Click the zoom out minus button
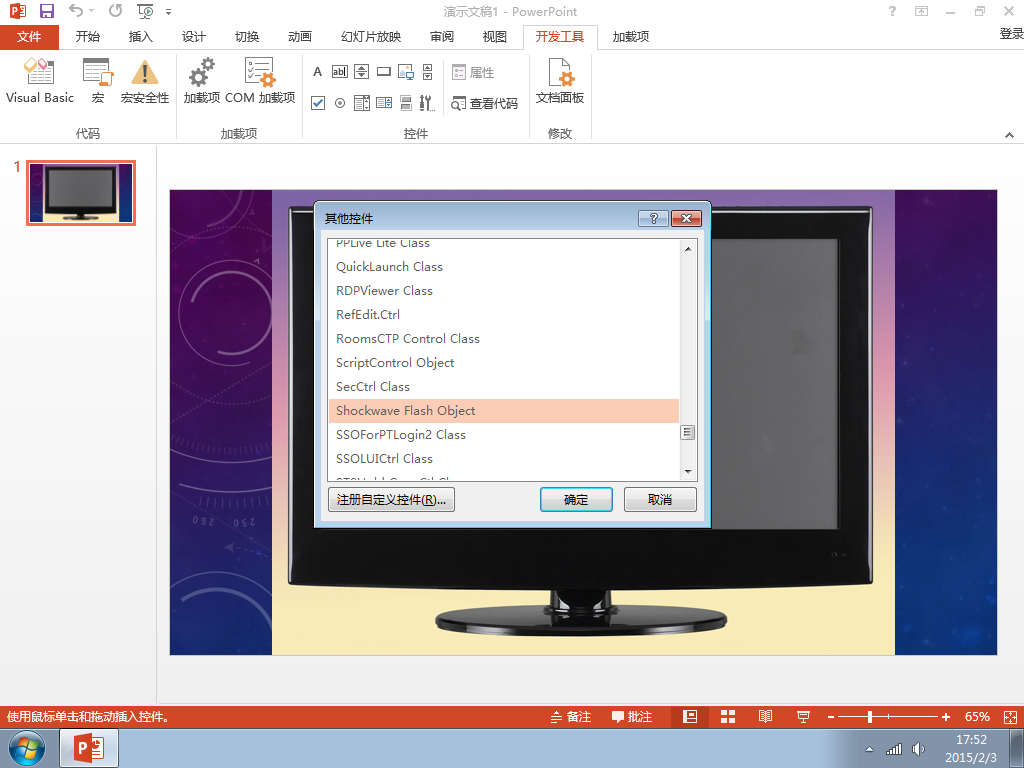The width and height of the screenshot is (1024, 768). pyautogui.click(x=831, y=717)
